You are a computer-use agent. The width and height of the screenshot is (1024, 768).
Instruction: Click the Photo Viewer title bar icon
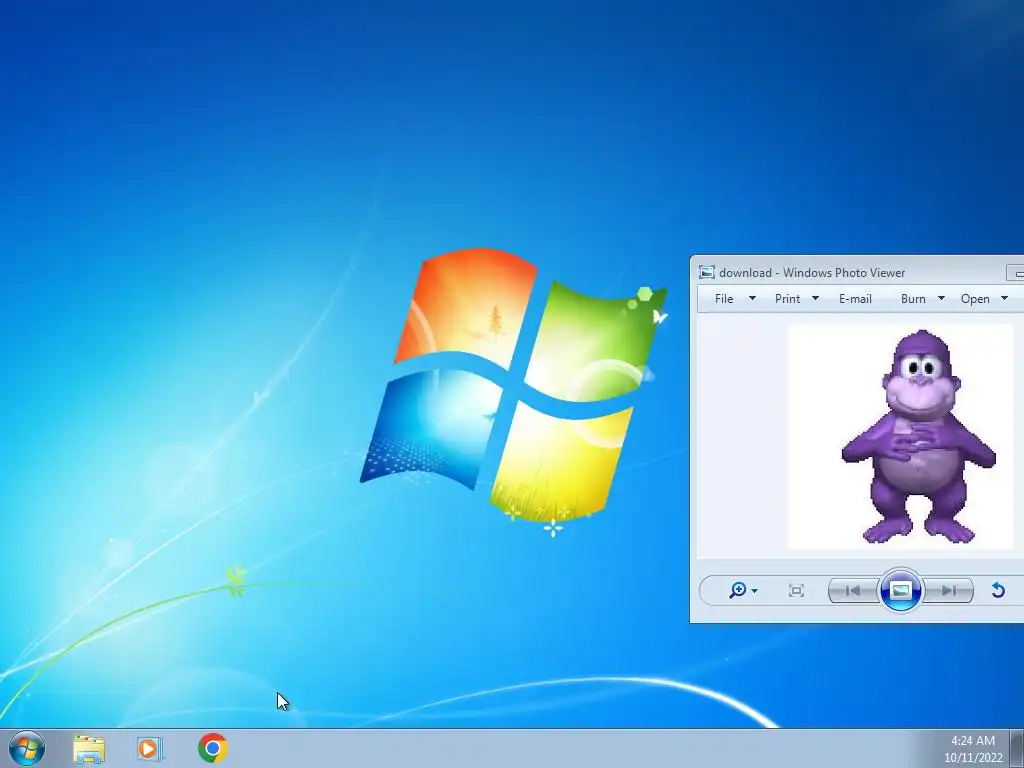707,272
